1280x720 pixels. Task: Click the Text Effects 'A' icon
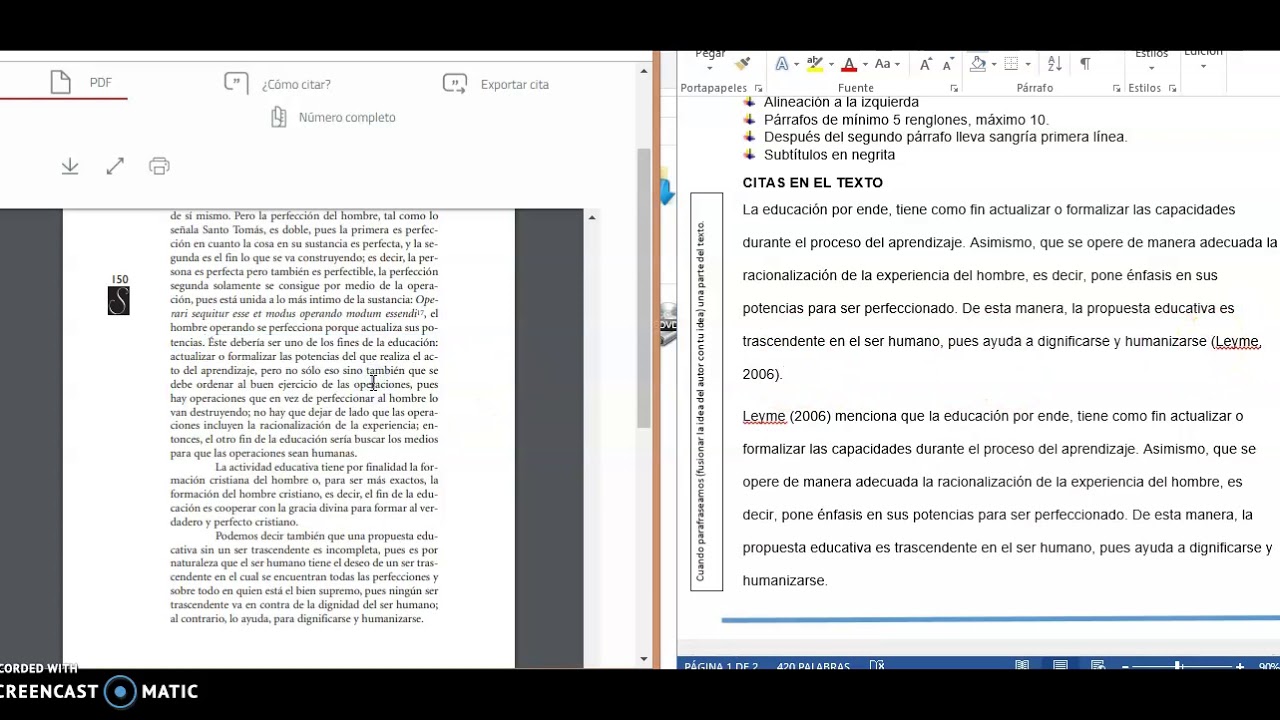tap(782, 64)
